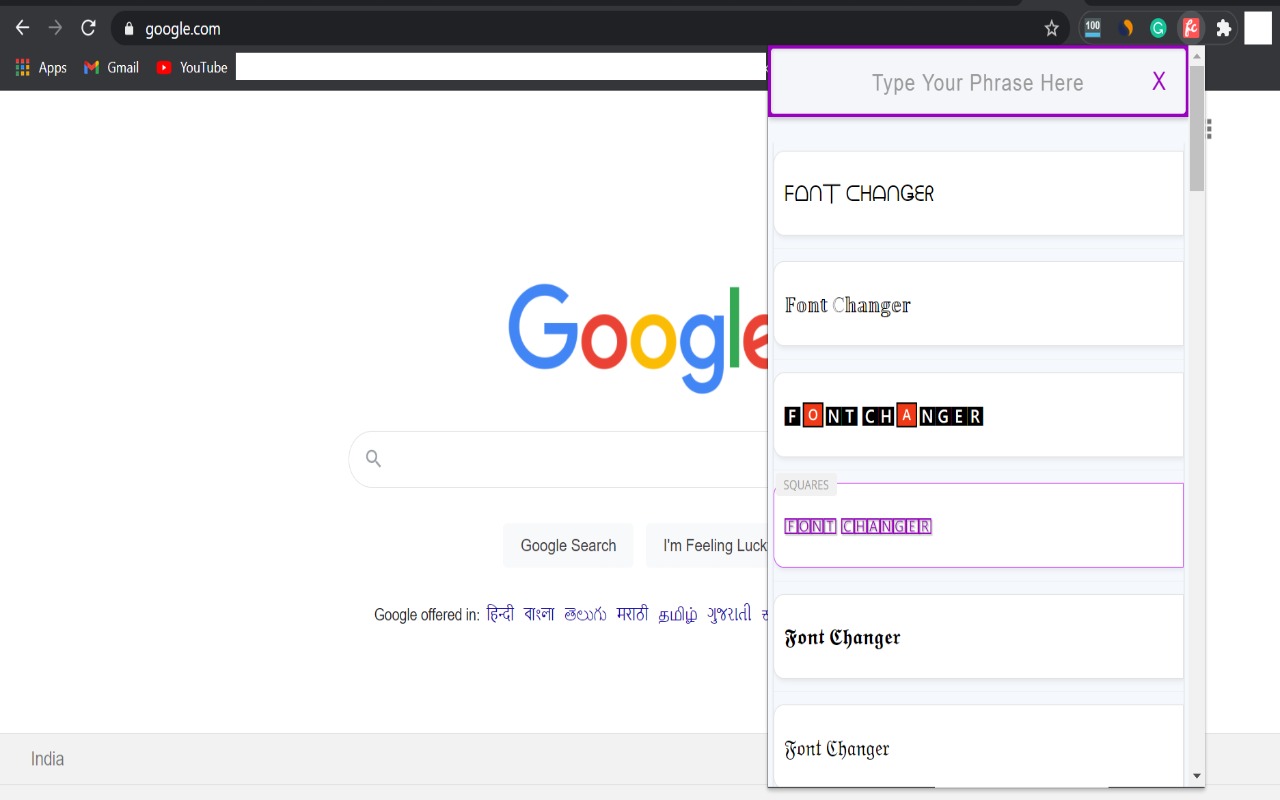Open the Apps grid on the bookmarks bar
The width and height of the screenshot is (1280, 800).
pyautogui.click(x=23, y=67)
